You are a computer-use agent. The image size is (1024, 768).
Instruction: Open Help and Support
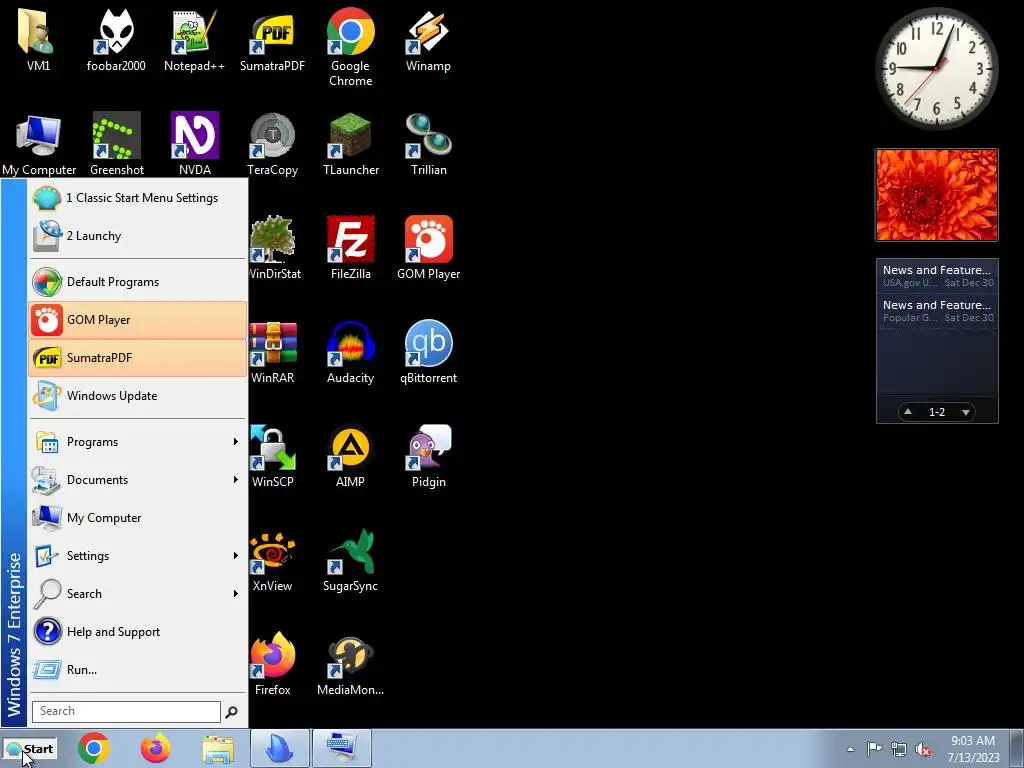click(138, 632)
